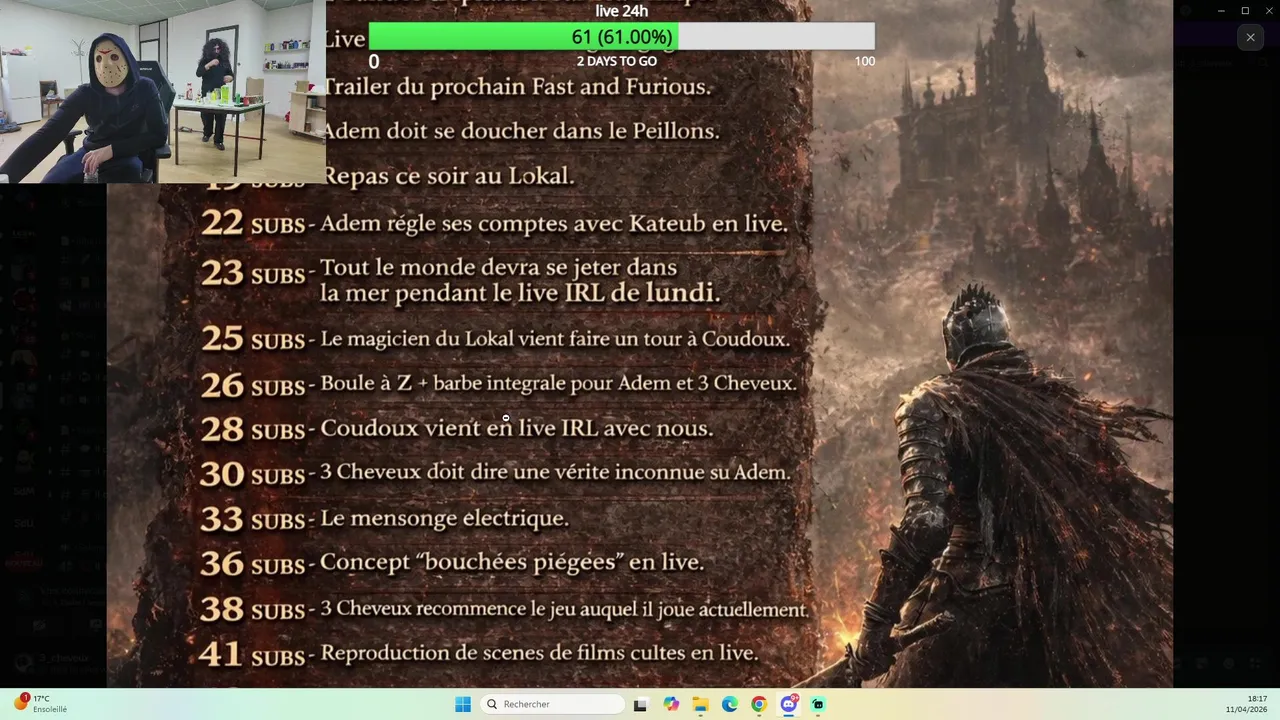Close the application window
Image resolution: width=1280 pixels, height=720 pixels.
tap(1268, 10)
